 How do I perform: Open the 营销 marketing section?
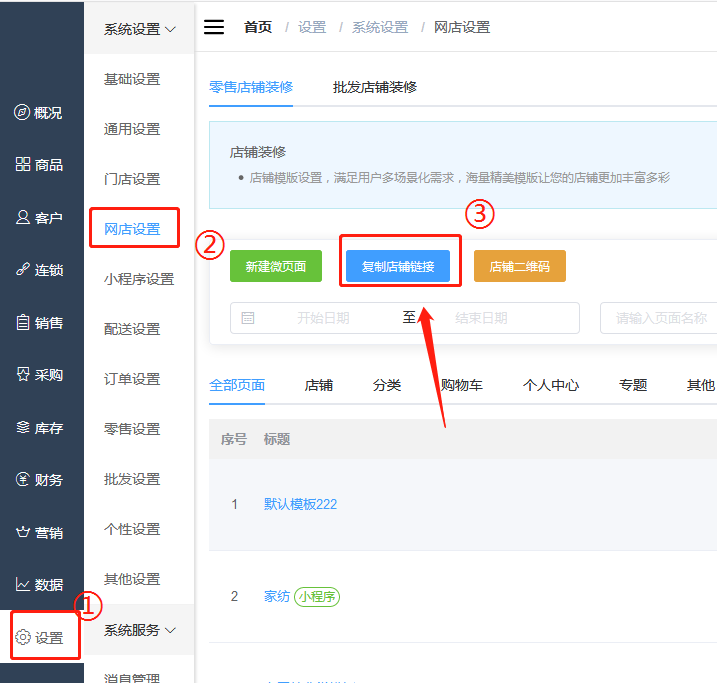click(38, 533)
